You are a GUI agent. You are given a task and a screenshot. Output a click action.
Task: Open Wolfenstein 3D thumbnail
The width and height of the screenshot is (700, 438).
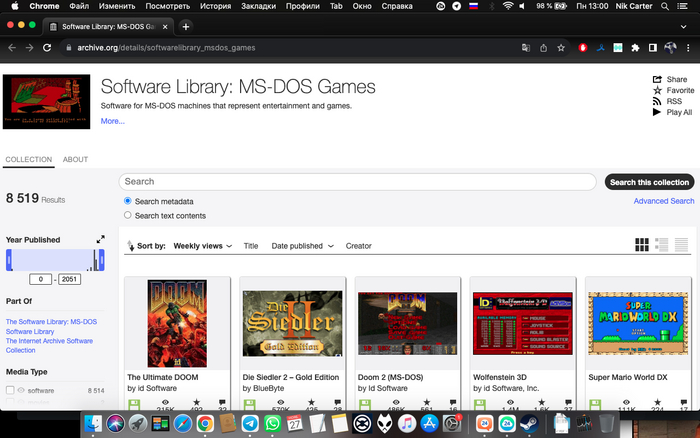point(523,324)
